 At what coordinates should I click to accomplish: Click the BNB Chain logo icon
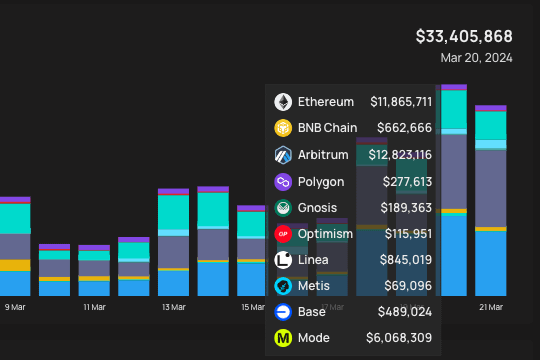click(x=283, y=128)
